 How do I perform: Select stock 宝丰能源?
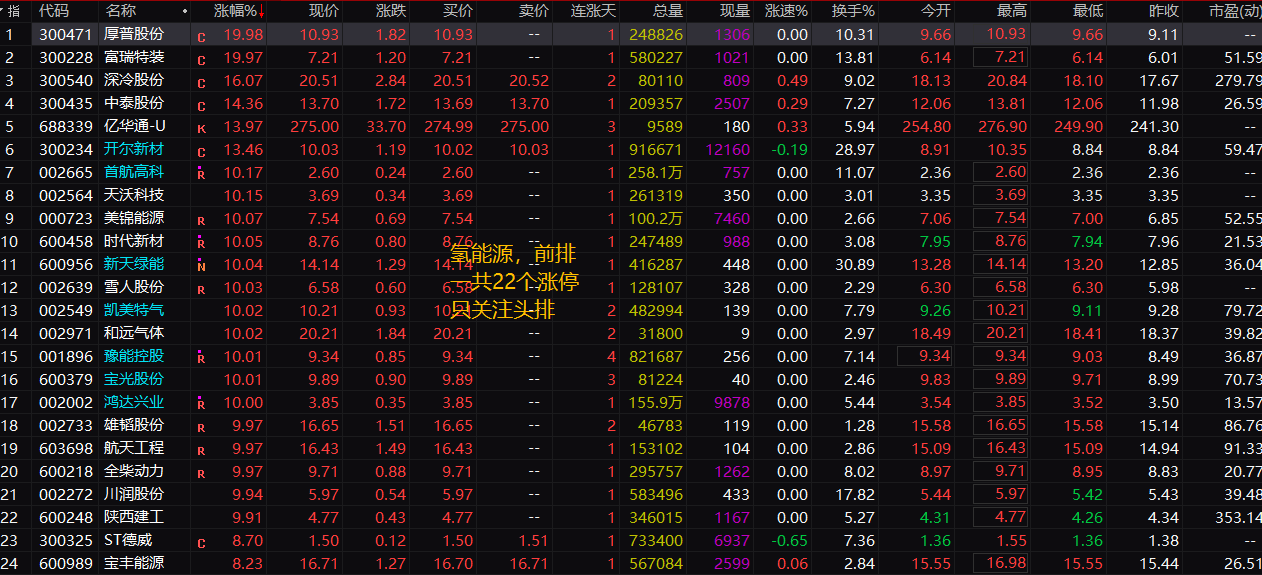(134, 563)
